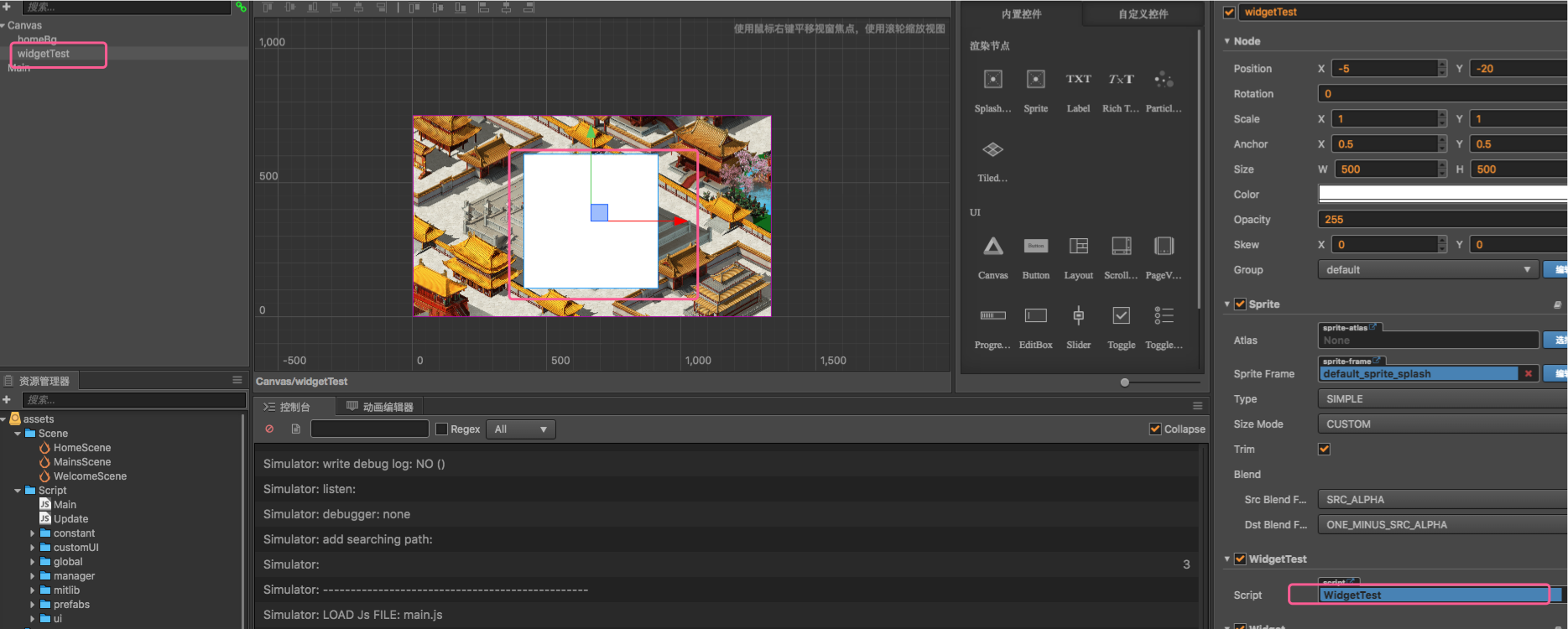
Task: Click the console filter text field
Action: tap(370, 429)
